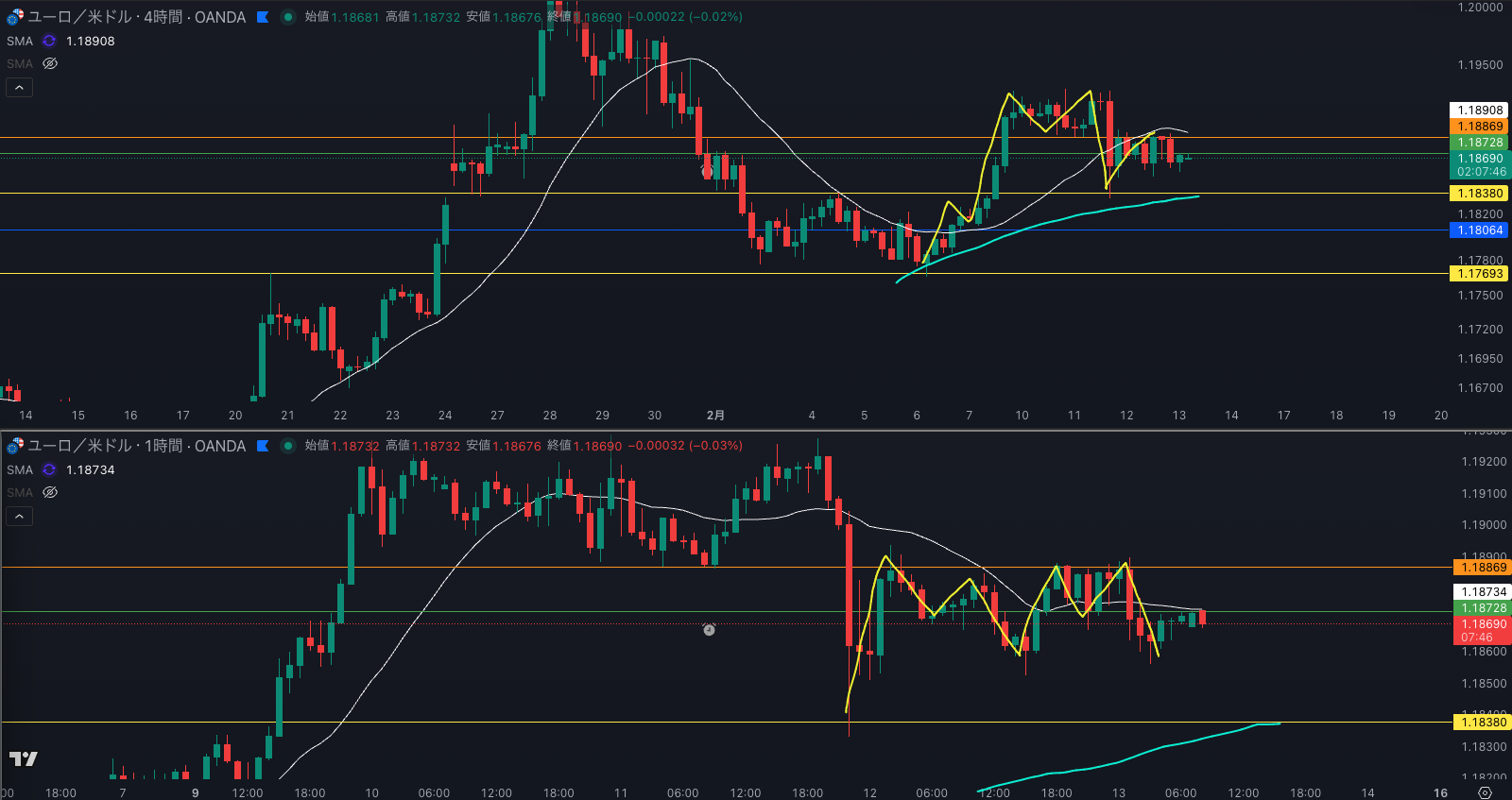Screen dimensions: 1512x800
Task: Click the purple SMA refresh icon on the 1-hour chart
Action: [49, 470]
